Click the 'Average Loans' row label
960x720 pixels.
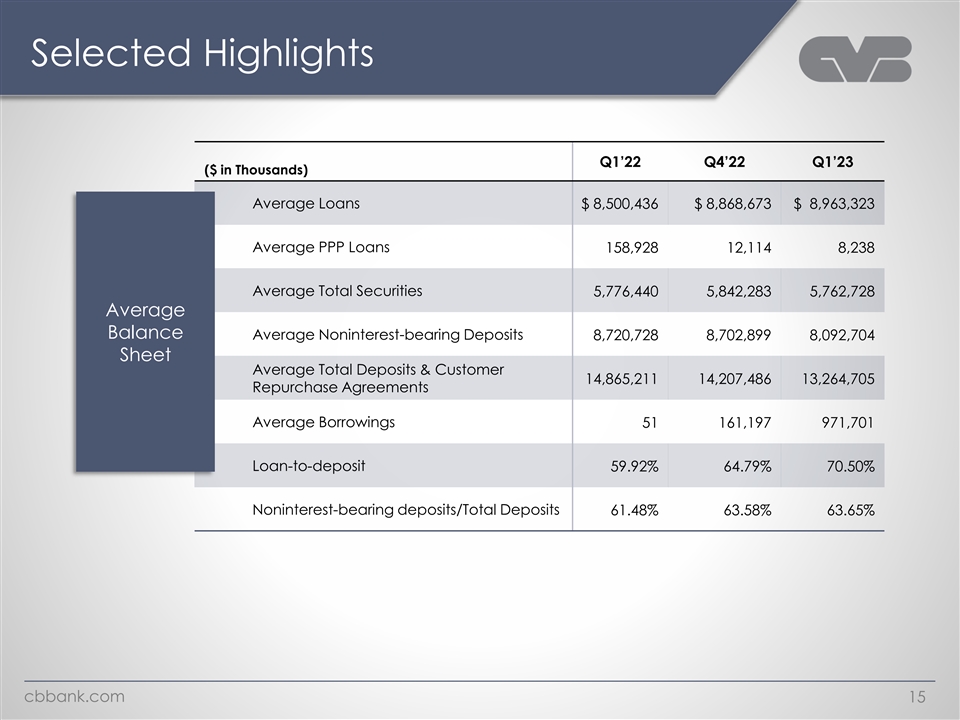coord(306,203)
